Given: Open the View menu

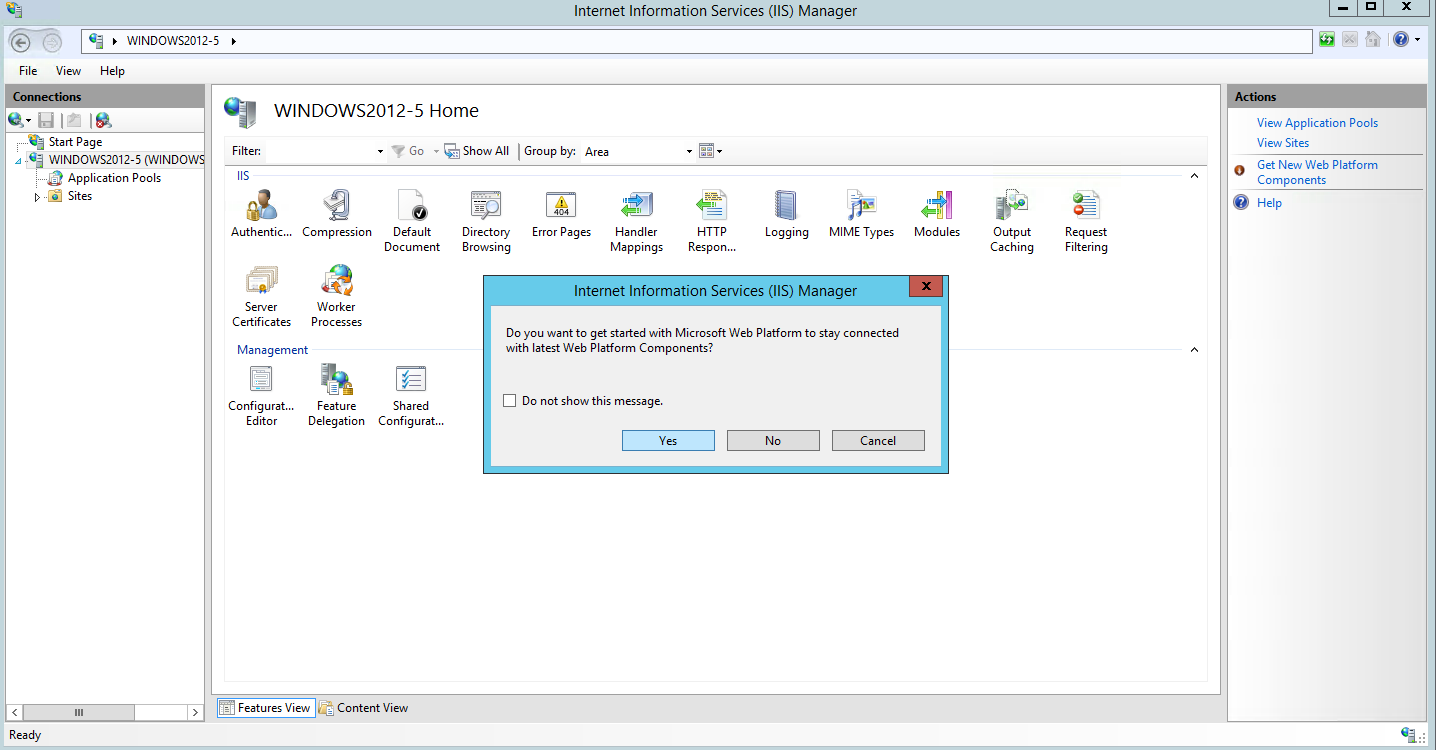Looking at the screenshot, I should coord(68,71).
